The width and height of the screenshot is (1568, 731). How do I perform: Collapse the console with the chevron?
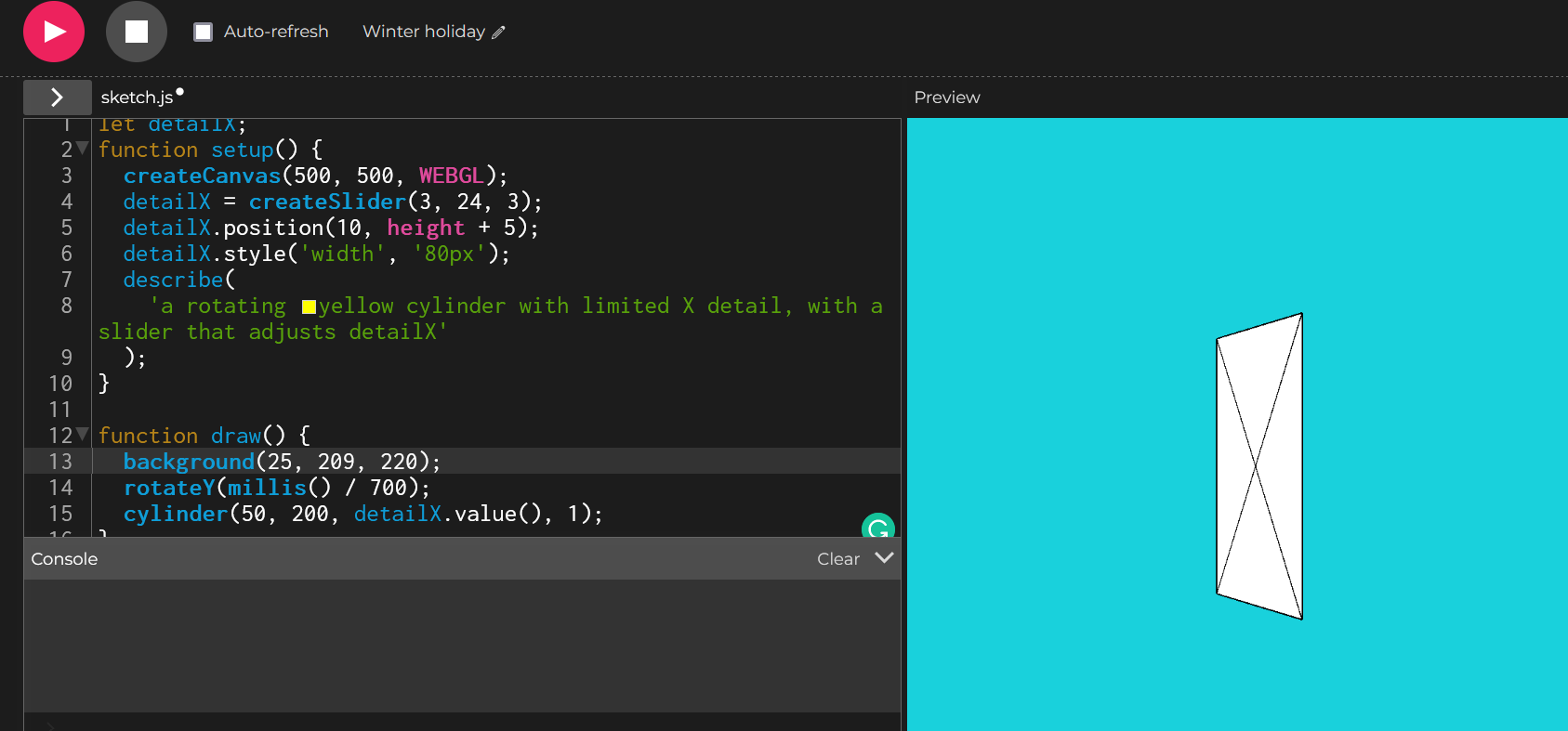pos(884,558)
